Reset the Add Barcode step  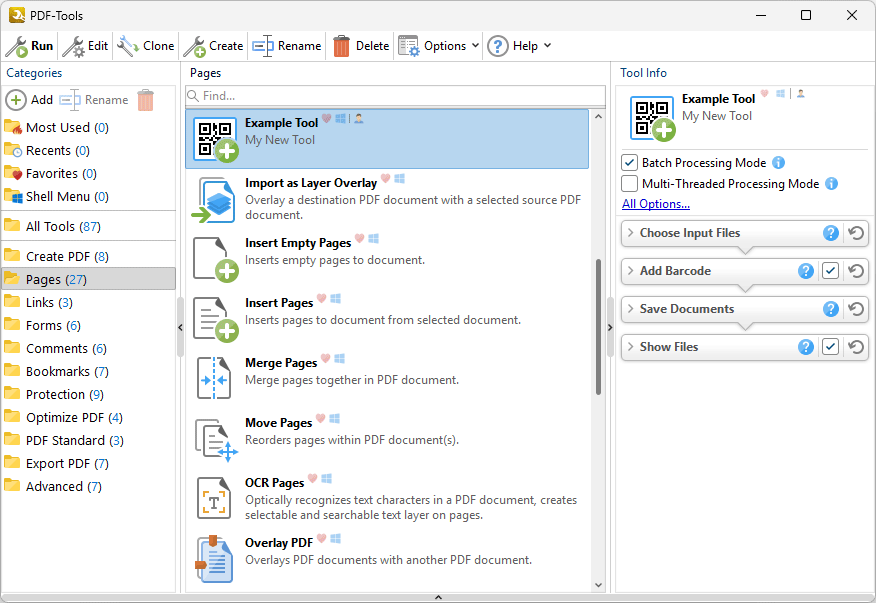[x=856, y=270]
